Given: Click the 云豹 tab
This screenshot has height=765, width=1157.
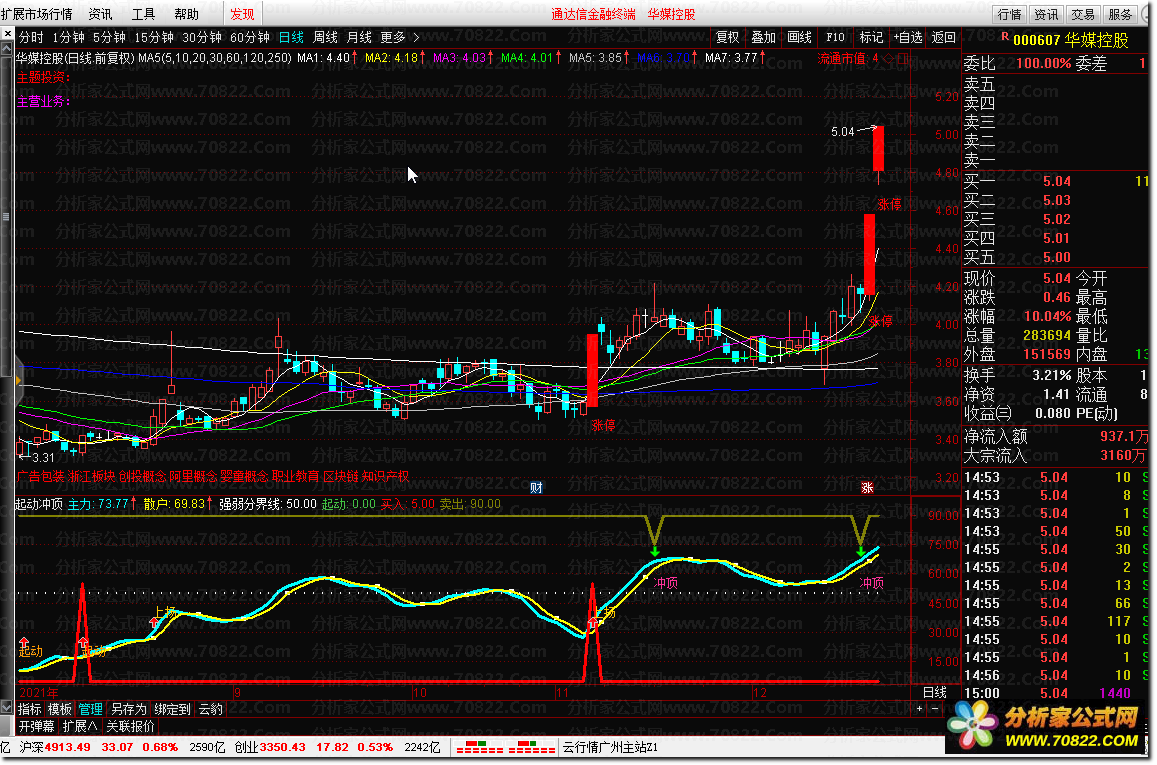Looking at the screenshot, I should tap(210, 709).
